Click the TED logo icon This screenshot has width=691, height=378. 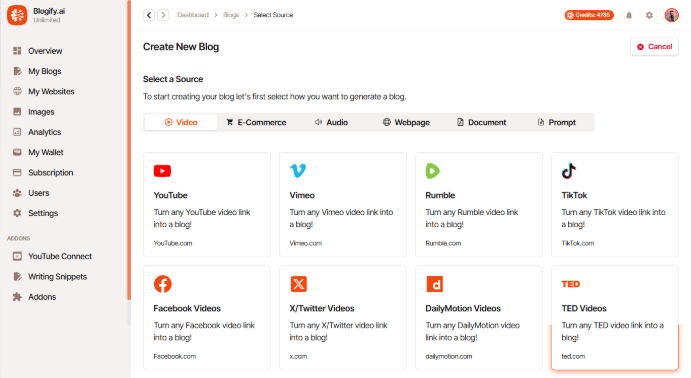571,284
